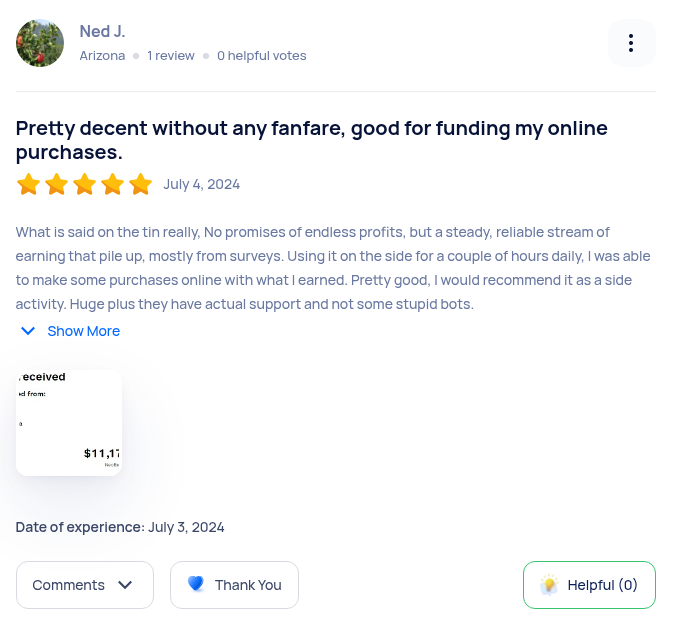Click the third rating star

[x=84, y=184]
